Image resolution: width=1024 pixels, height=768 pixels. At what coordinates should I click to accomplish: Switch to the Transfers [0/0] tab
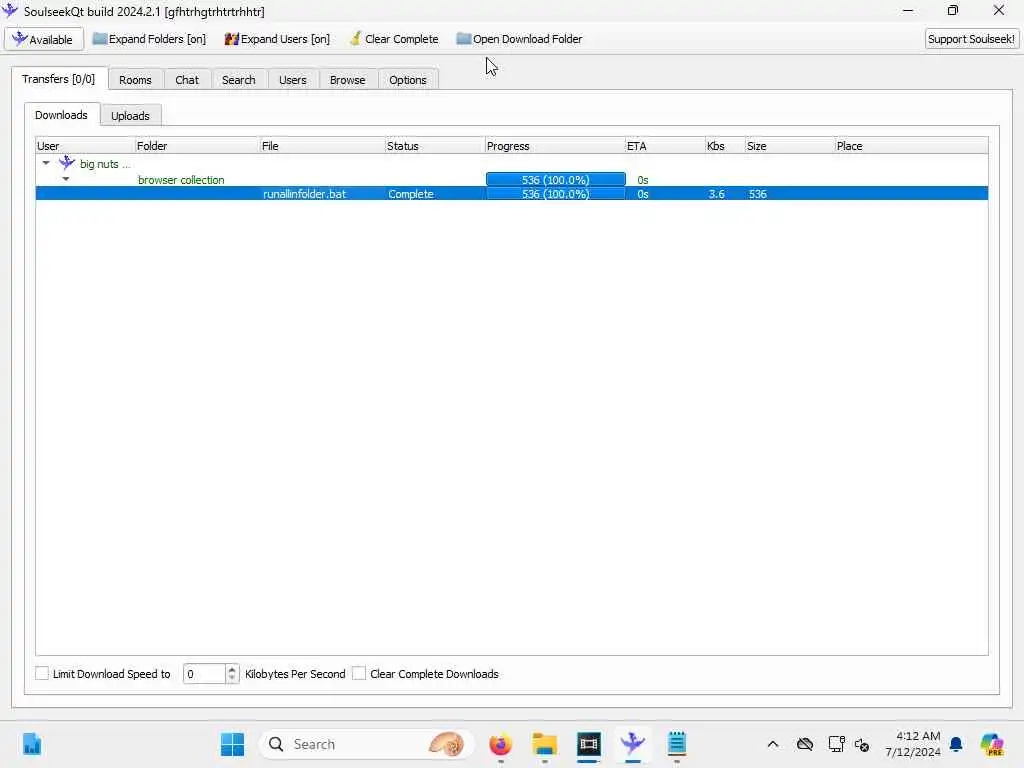(59, 79)
